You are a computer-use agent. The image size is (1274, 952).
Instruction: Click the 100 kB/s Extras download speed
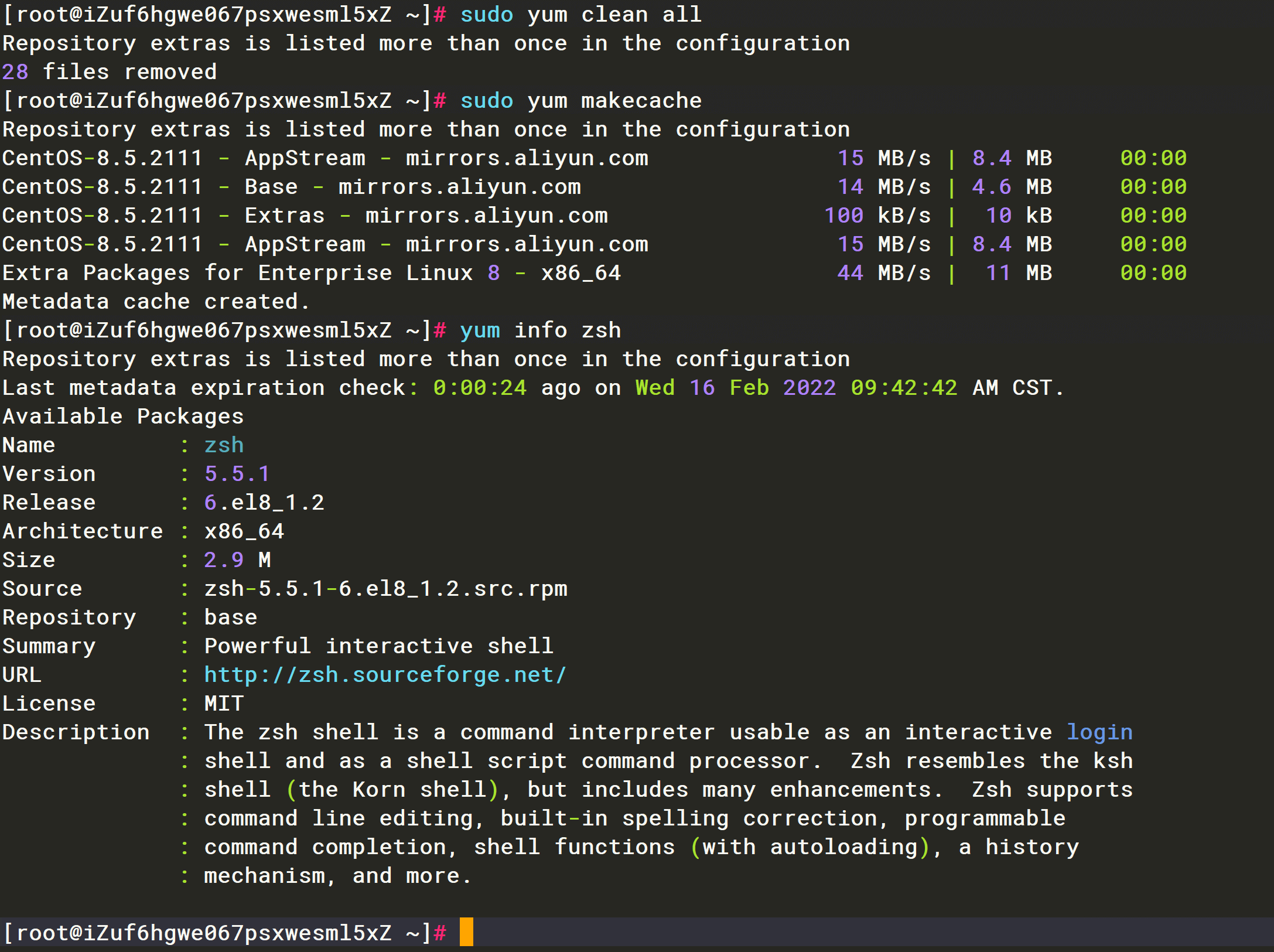877,216
